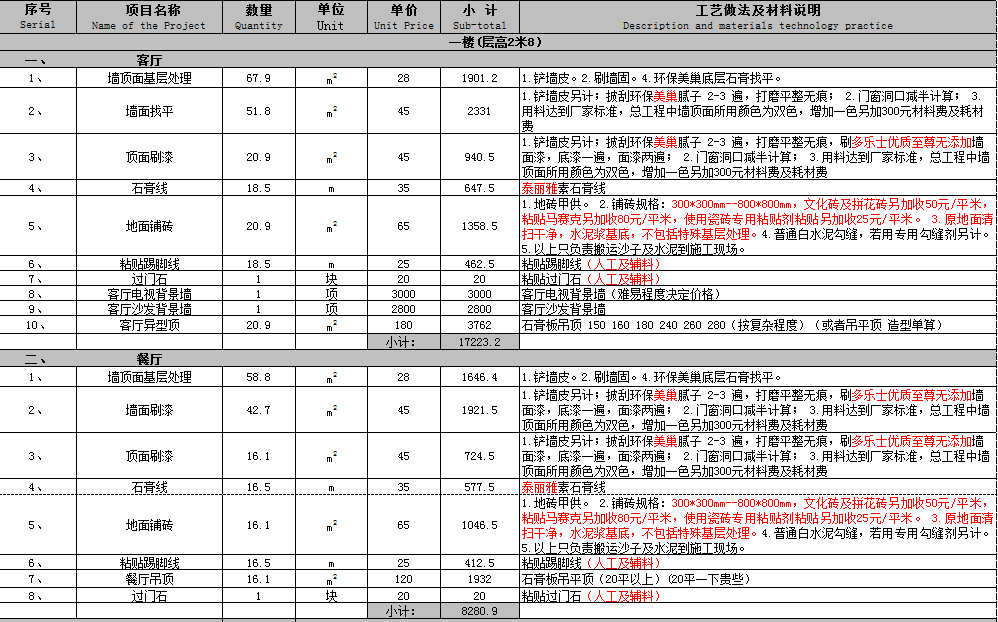Viewport: 998px width, 622px height.
Task: Select the 客厅 section heading
Action: (x=149, y=60)
